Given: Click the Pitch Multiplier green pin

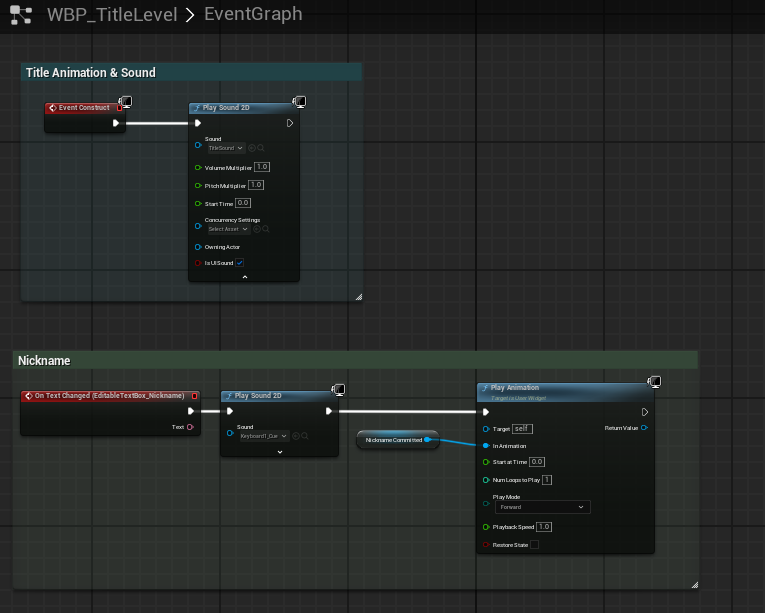Looking at the screenshot, I should pyautogui.click(x=198, y=185).
